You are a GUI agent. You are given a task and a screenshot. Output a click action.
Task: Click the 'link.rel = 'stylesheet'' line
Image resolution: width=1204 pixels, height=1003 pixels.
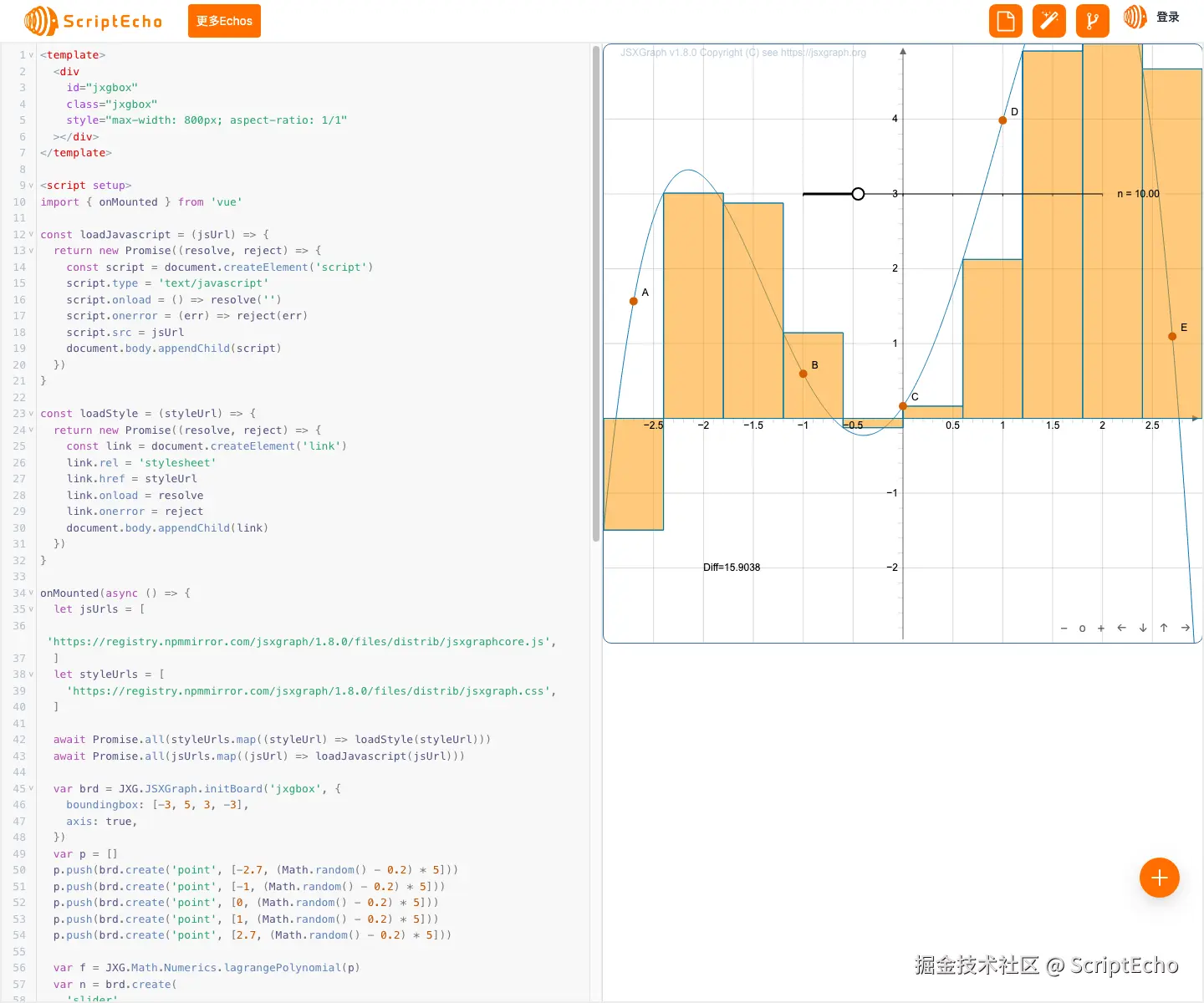(x=141, y=463)
